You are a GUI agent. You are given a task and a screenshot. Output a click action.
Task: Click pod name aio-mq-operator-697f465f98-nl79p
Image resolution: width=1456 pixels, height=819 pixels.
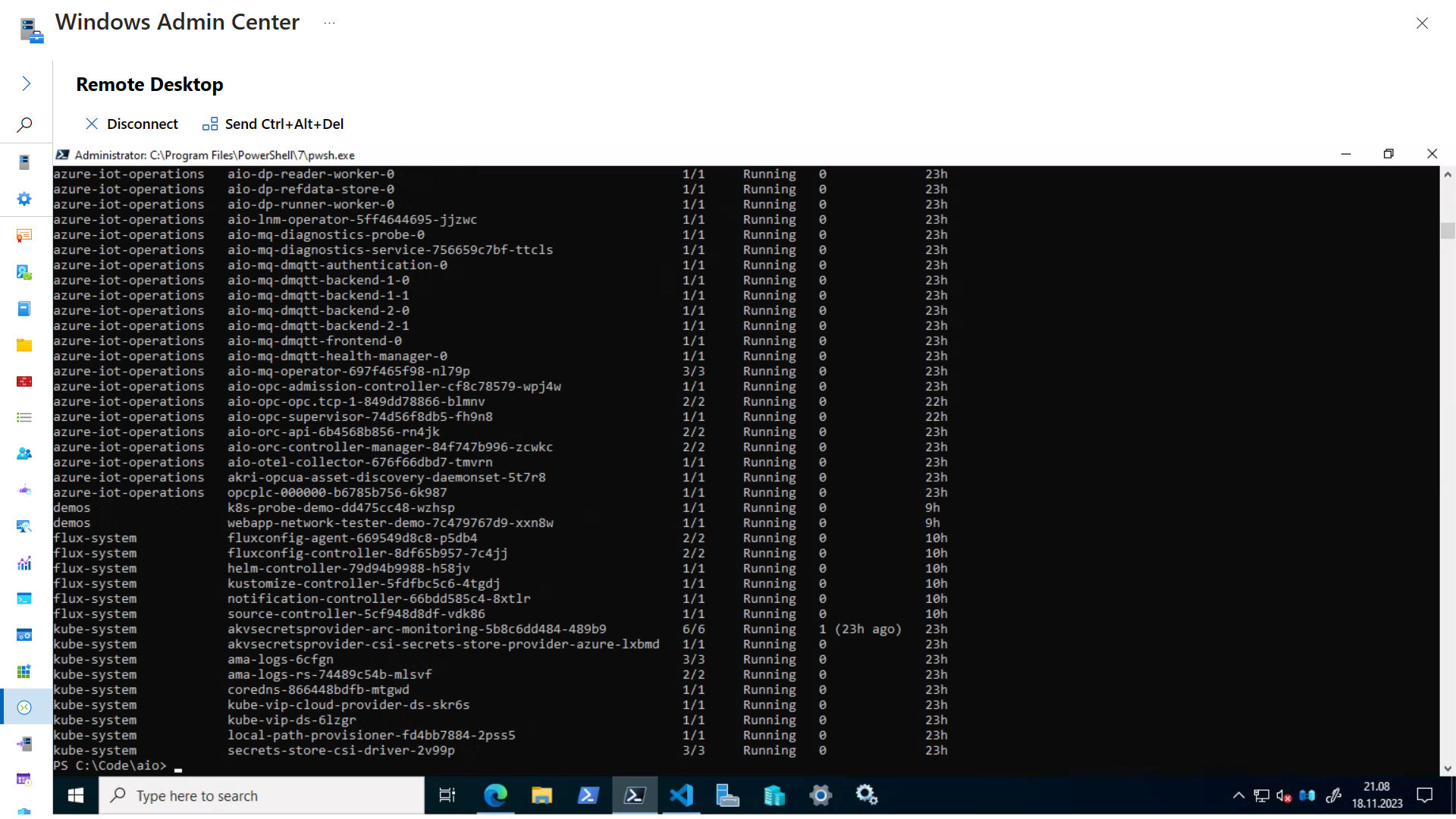(349, 372)
